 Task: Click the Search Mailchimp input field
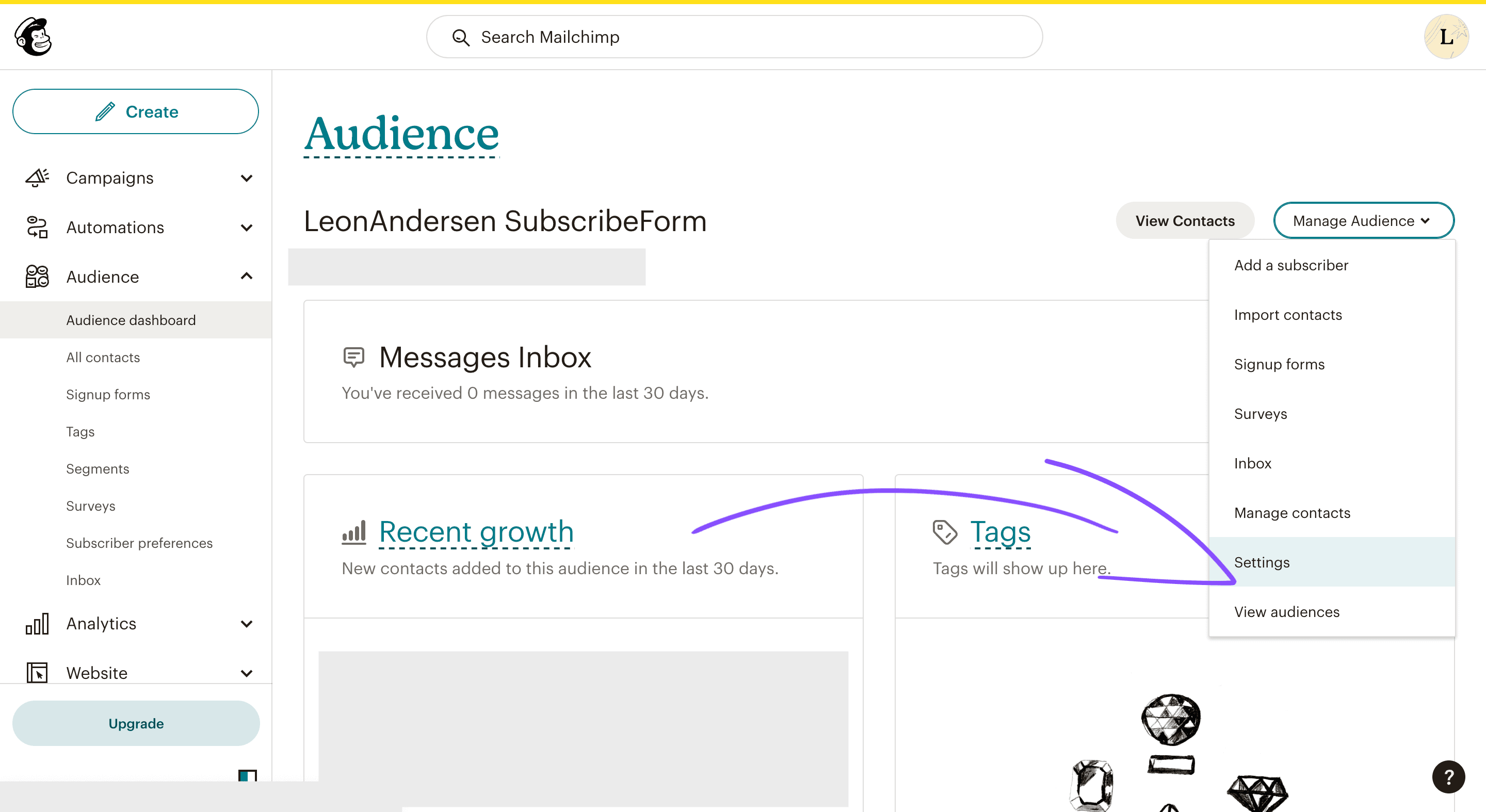(735, 37)
